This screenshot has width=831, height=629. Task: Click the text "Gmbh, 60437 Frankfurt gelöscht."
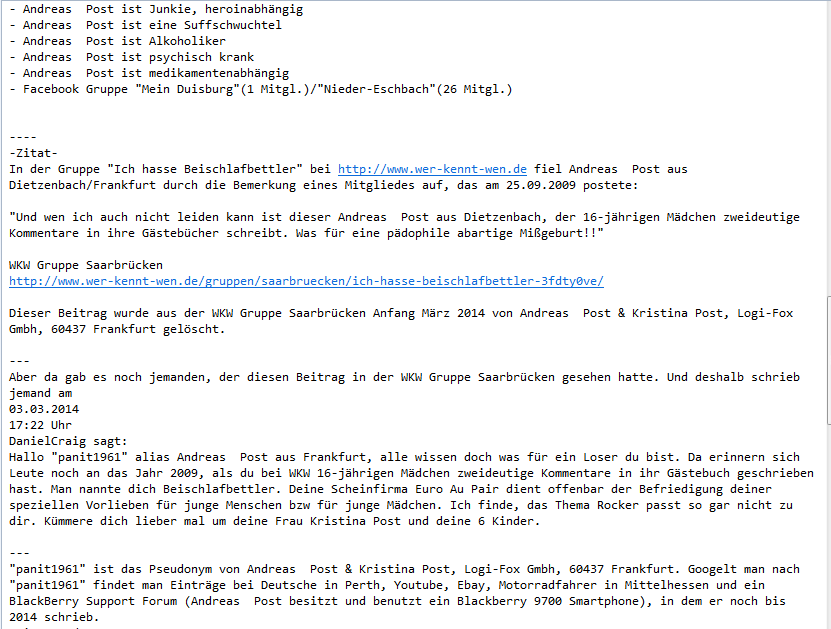pos(117,329)
